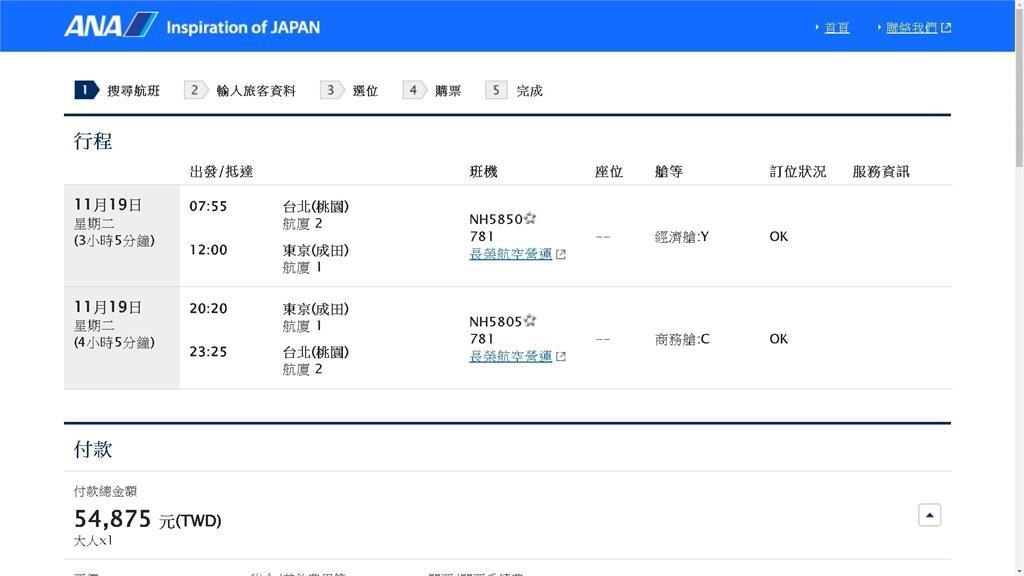
Task: Click external-link icon on NH5850 operator link
Action: [x=561, y=254]
